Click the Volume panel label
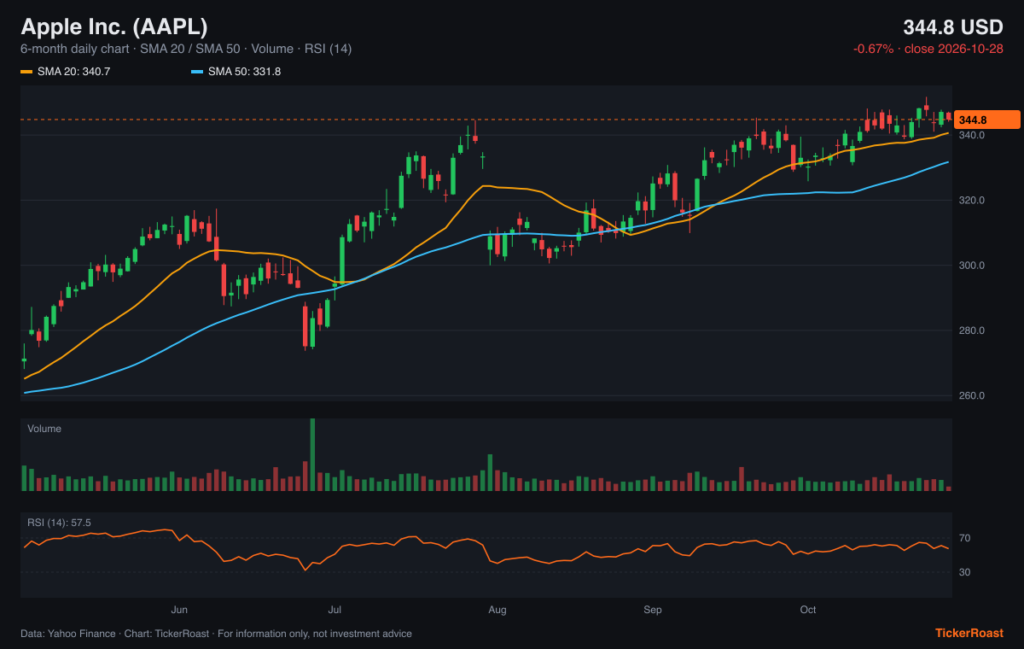Viewport: 1024px width, 649px height. [x=44, y=429]
